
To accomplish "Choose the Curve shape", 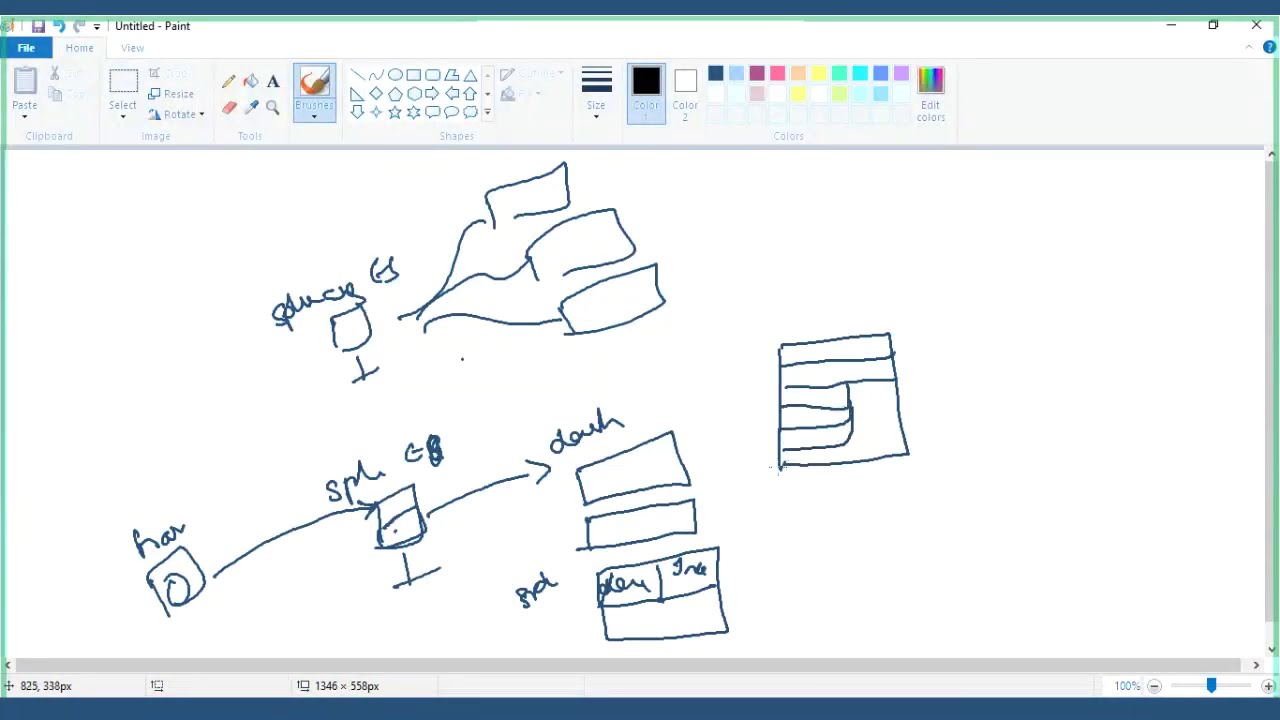I will (x=376, y=75).
